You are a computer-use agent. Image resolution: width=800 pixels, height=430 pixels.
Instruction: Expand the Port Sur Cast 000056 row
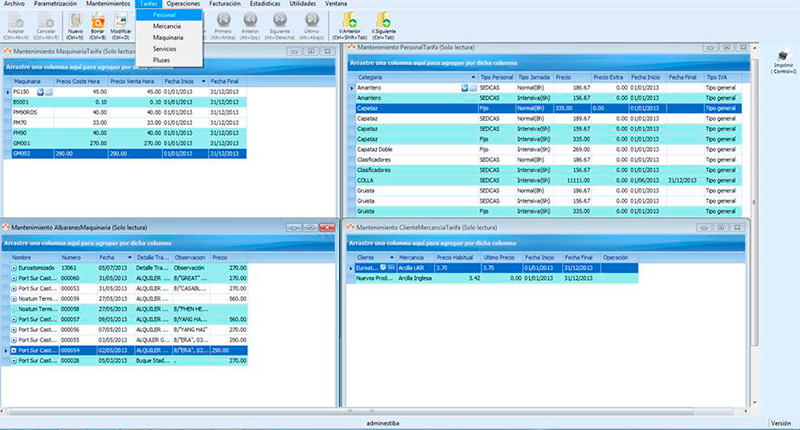click(14, 330)
